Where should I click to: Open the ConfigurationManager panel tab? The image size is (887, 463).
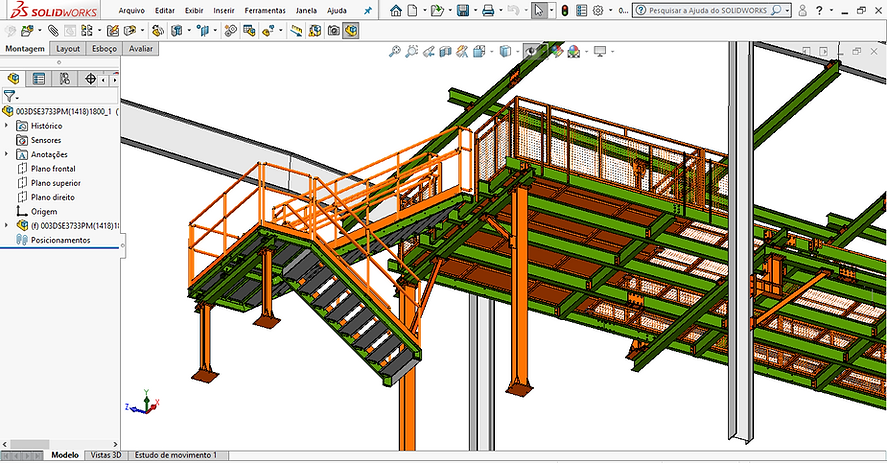(x=64, y=79)
